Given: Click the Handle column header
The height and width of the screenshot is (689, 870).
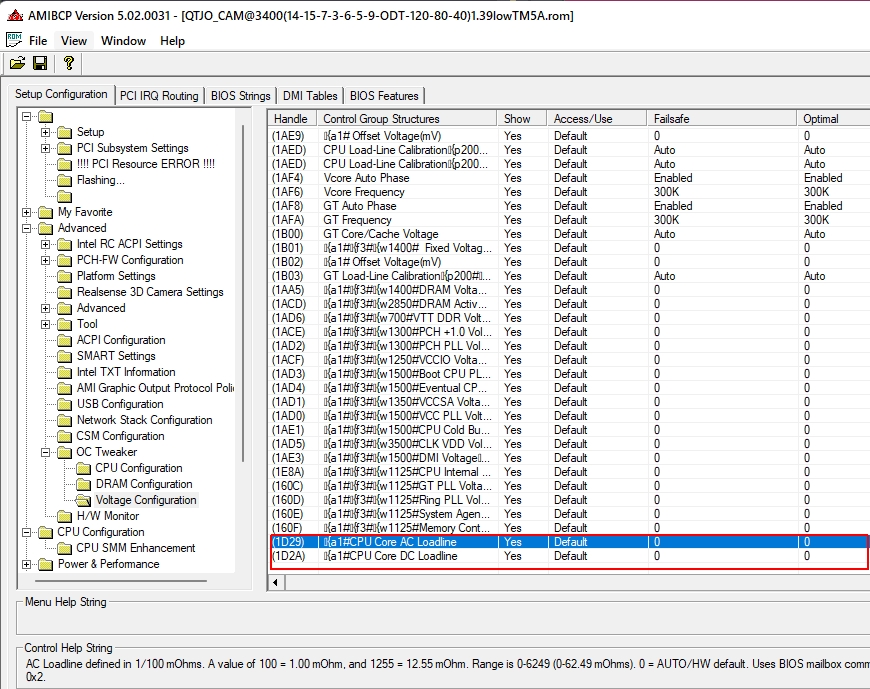Looking at the screenshot, I should pos(292,119).
